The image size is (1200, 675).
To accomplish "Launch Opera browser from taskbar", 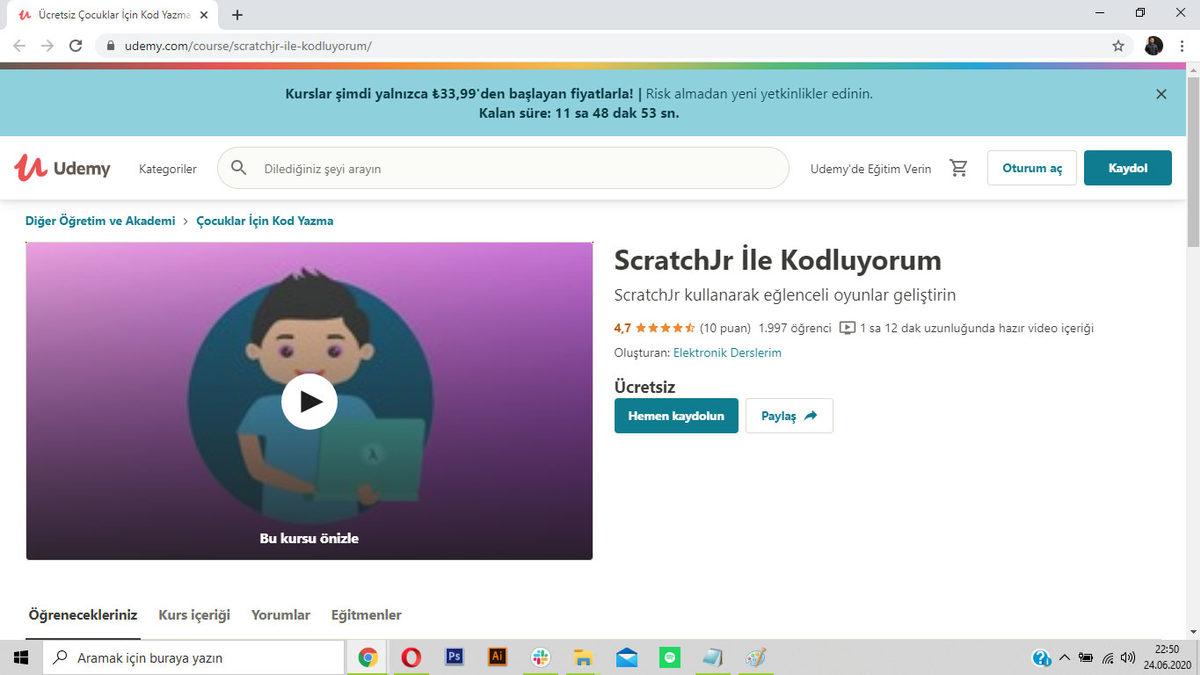I will 411,657.
